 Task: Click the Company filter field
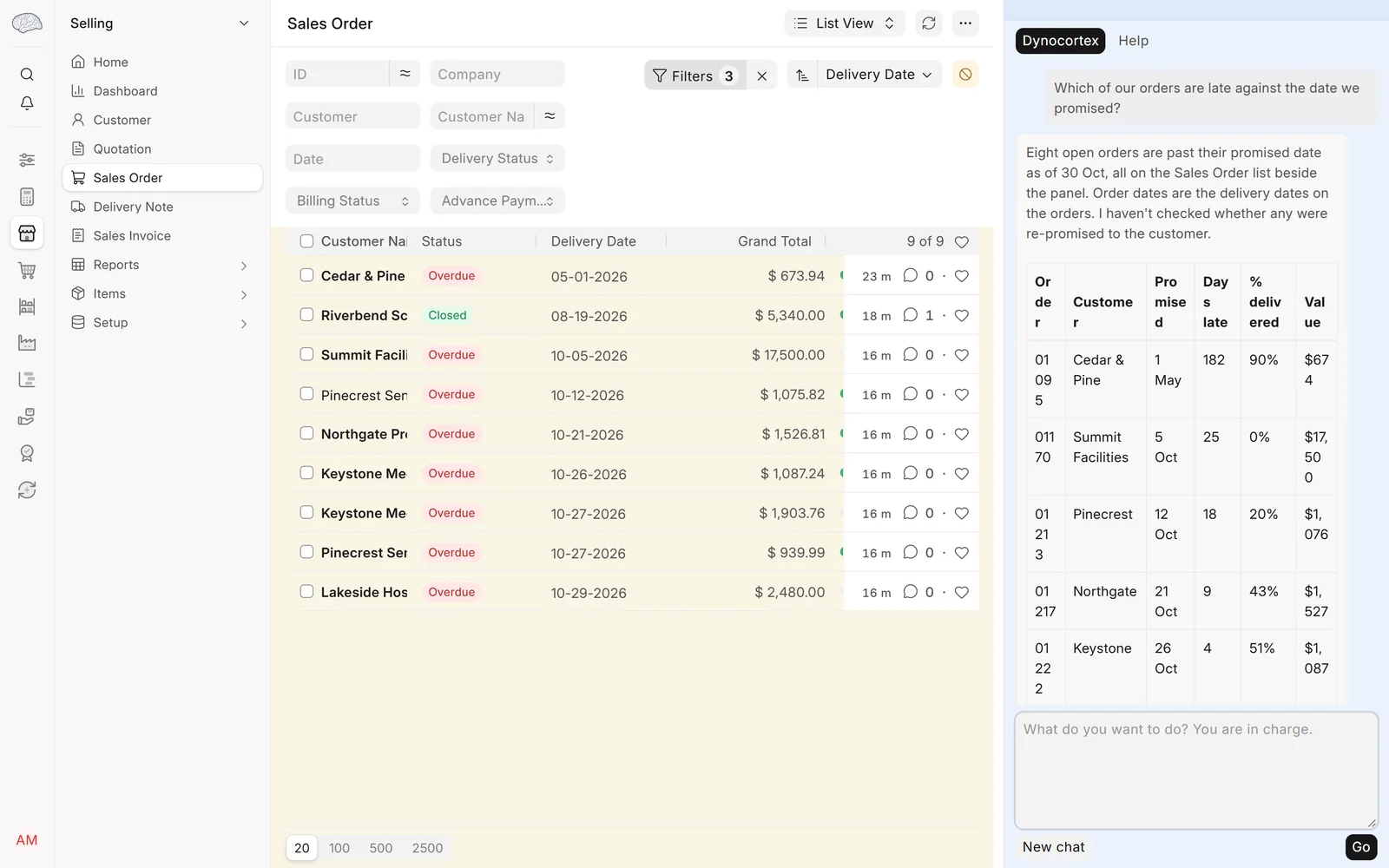[497, 75]
